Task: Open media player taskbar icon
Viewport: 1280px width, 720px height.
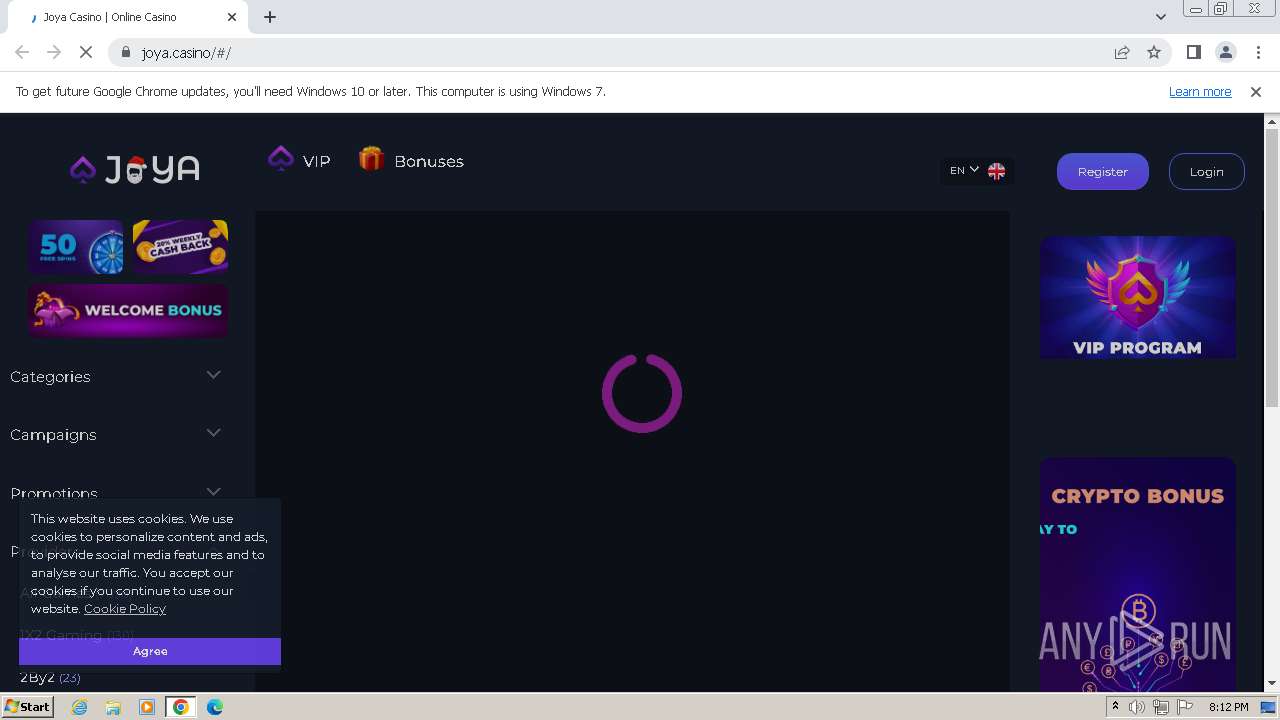Action: 147,707
